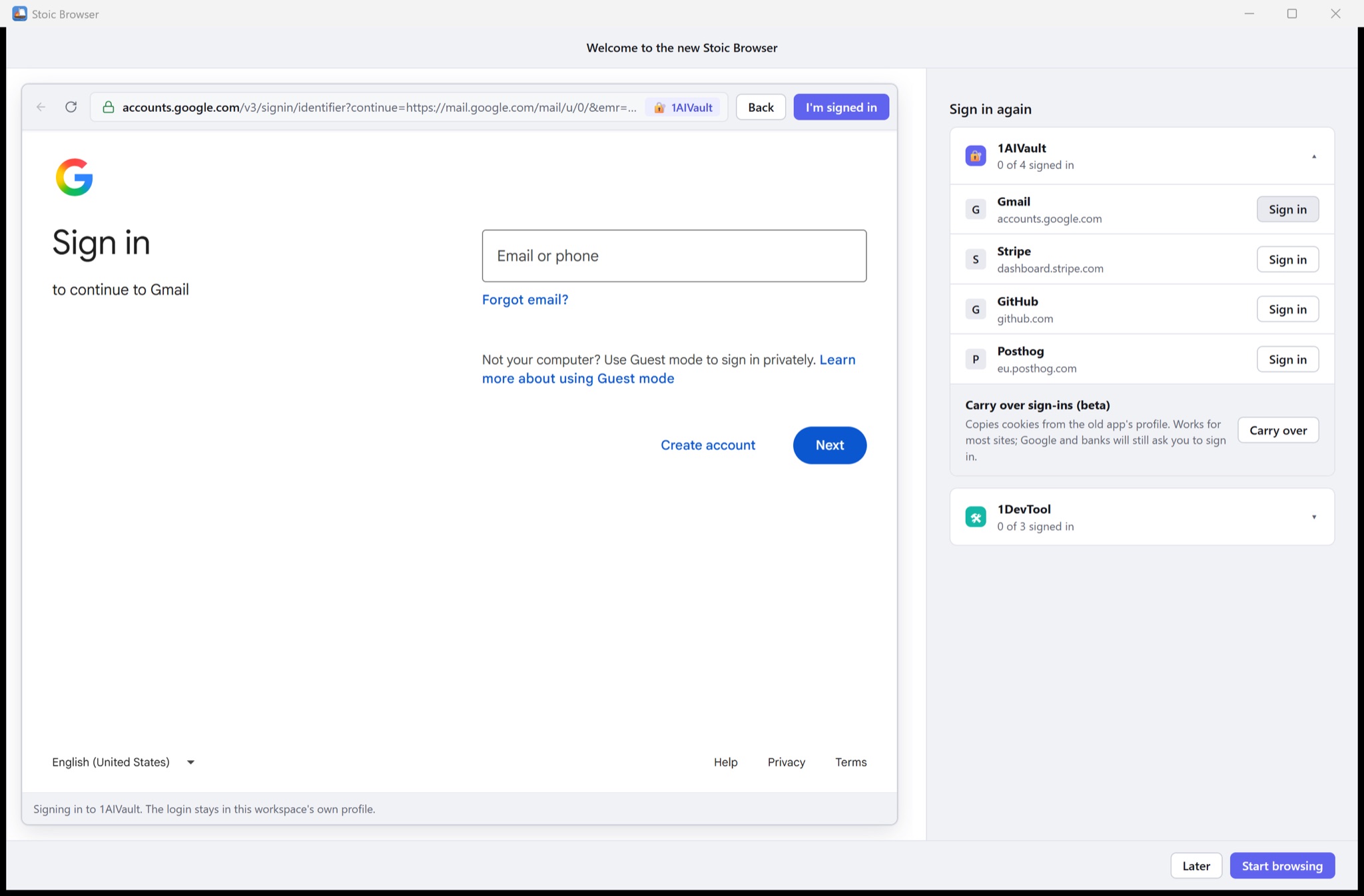Minimize the Stoic Browser window
Screen dimensions: 1364x896
(1249, 14)
